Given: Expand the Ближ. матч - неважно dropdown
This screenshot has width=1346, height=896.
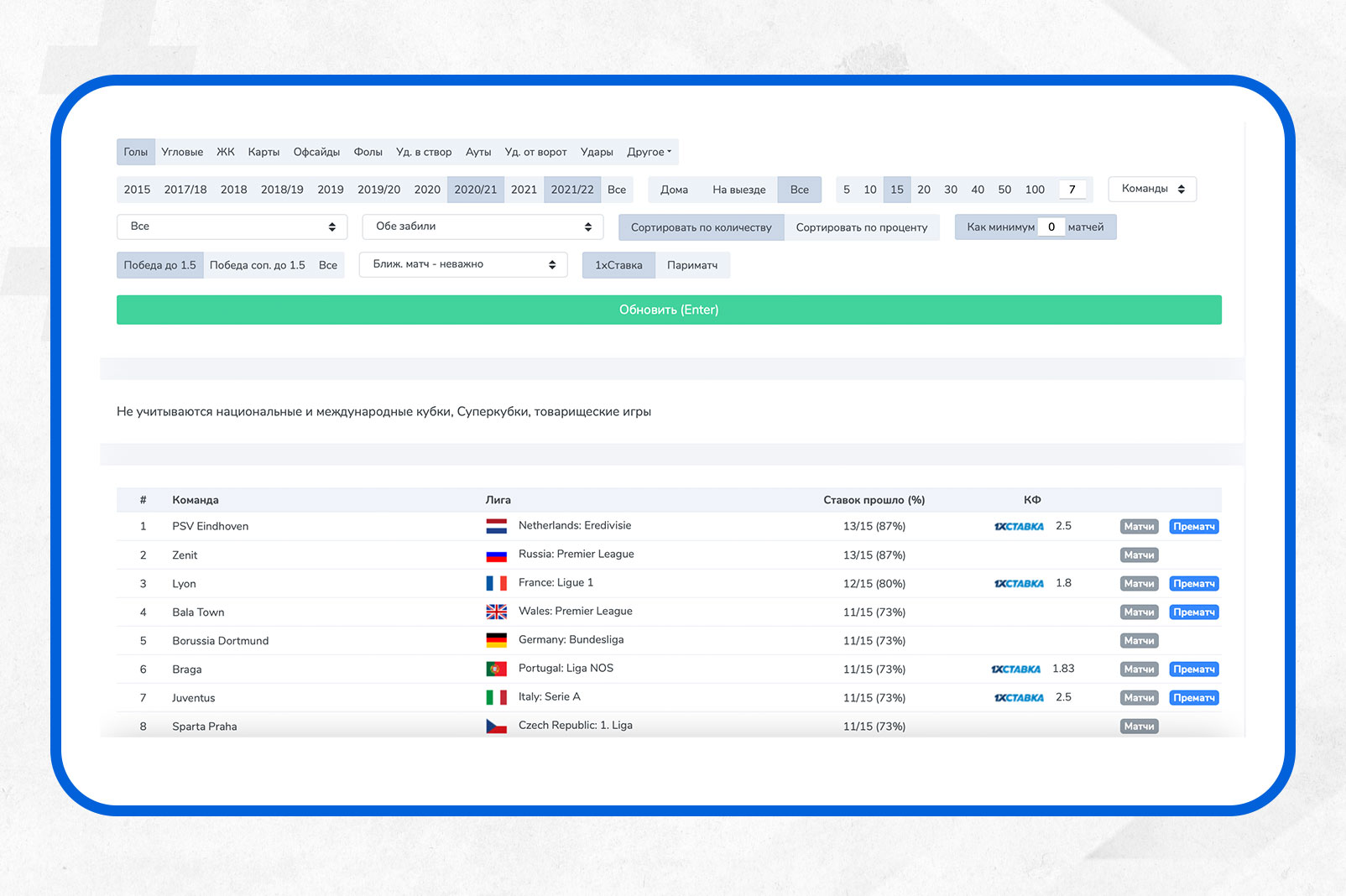Looking at the screenshot, I should (463, 264).
